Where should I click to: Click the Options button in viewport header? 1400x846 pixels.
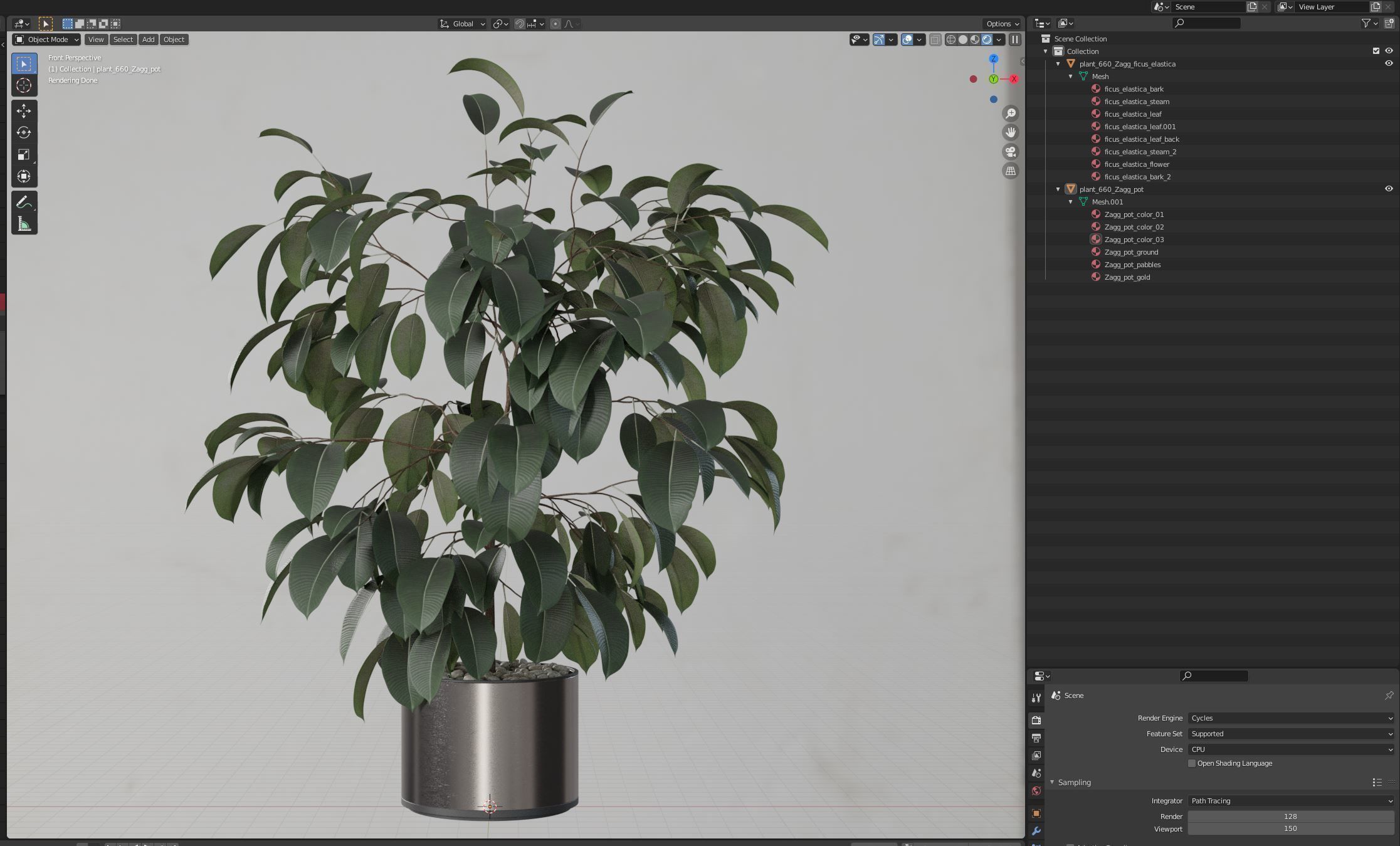coord(1002,24)
